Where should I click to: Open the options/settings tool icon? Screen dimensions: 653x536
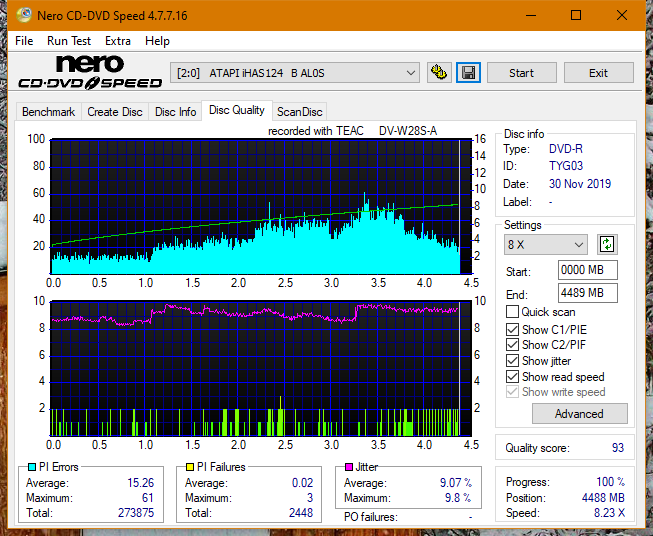(x=439, y=73)
